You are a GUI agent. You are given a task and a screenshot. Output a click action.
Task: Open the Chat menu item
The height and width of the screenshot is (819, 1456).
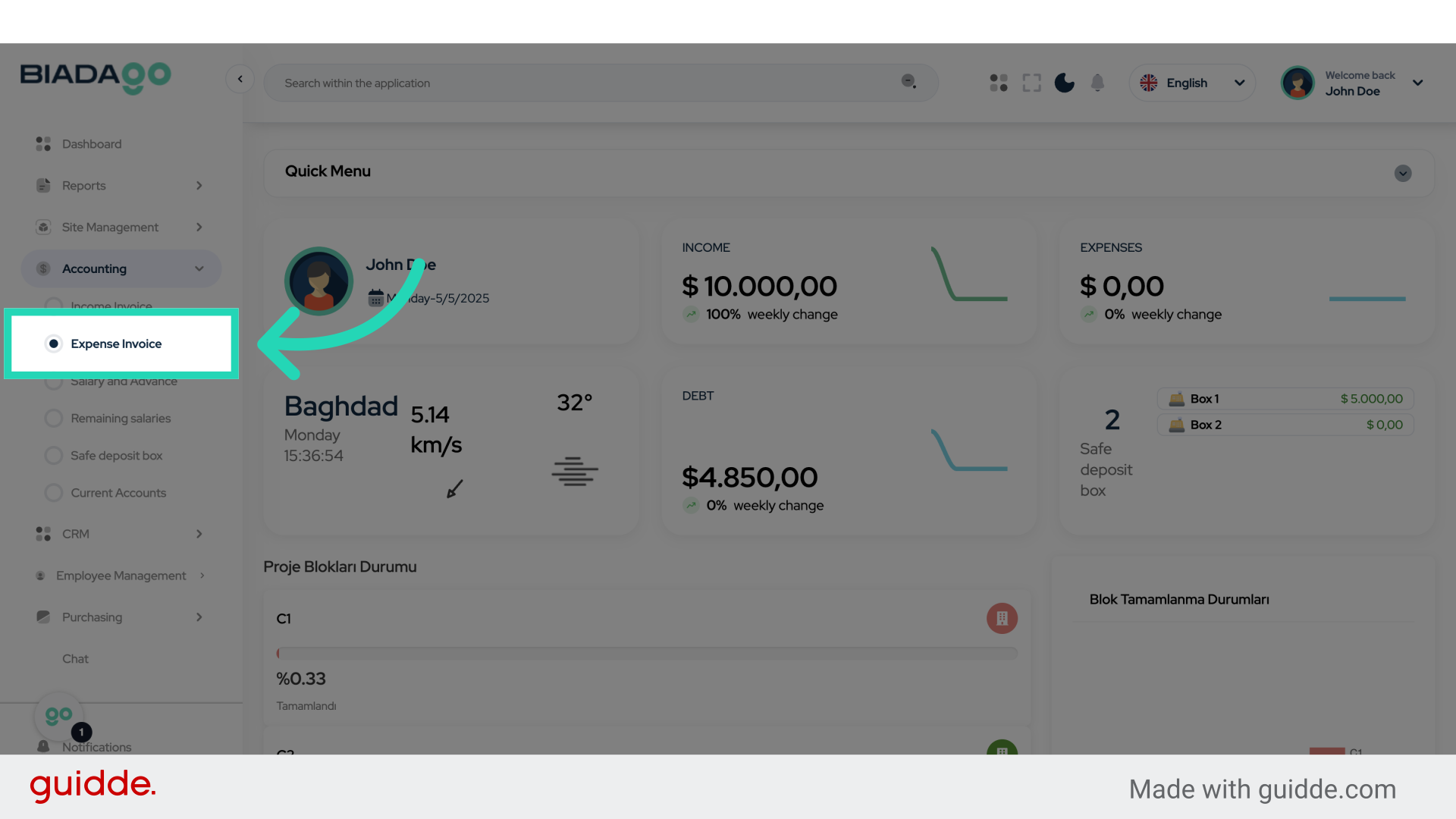pos(75,658)
